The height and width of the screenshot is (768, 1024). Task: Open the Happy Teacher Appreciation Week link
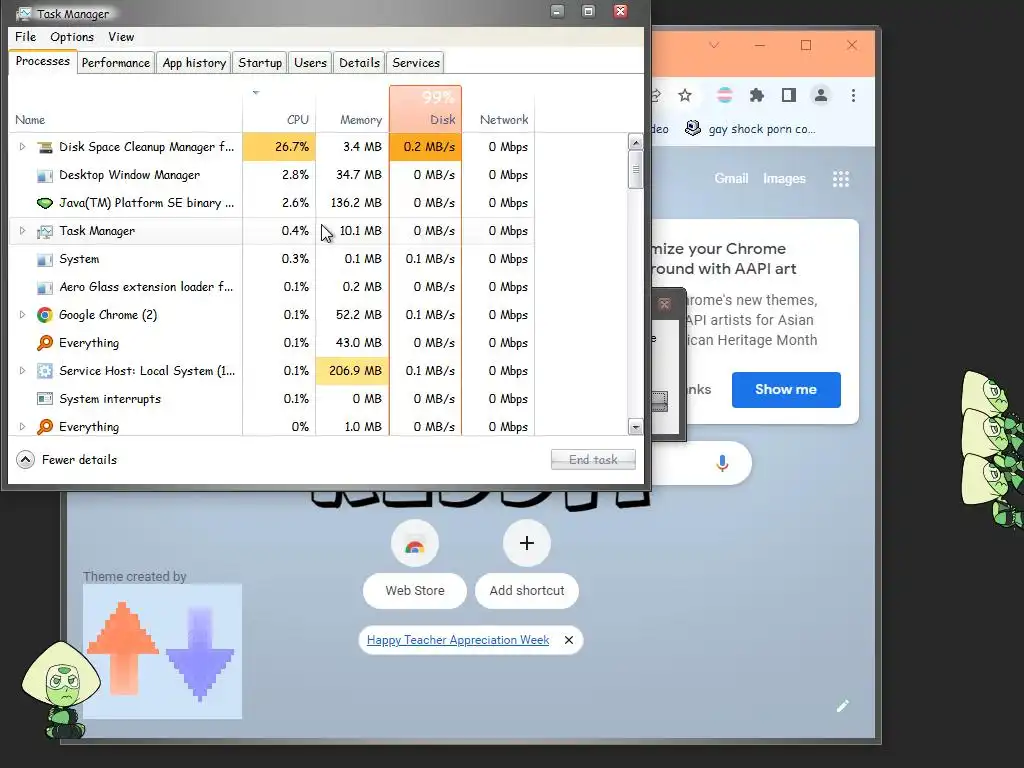458,640
